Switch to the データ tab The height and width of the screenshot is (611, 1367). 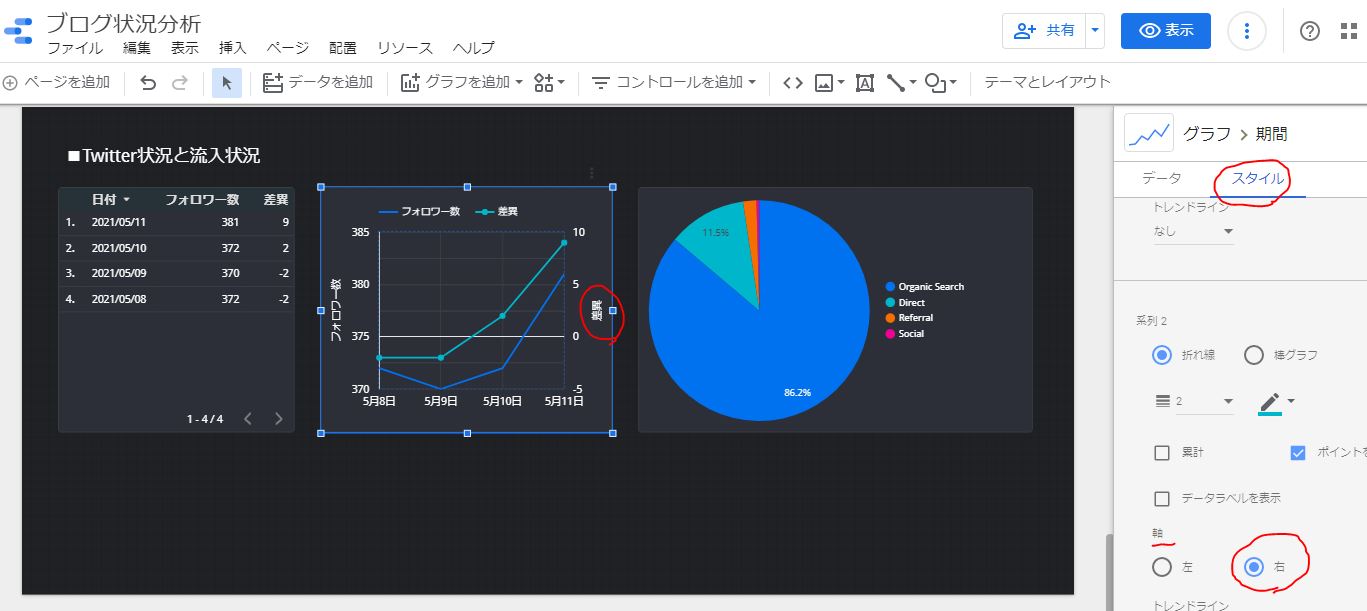[x=1161, y=178]
